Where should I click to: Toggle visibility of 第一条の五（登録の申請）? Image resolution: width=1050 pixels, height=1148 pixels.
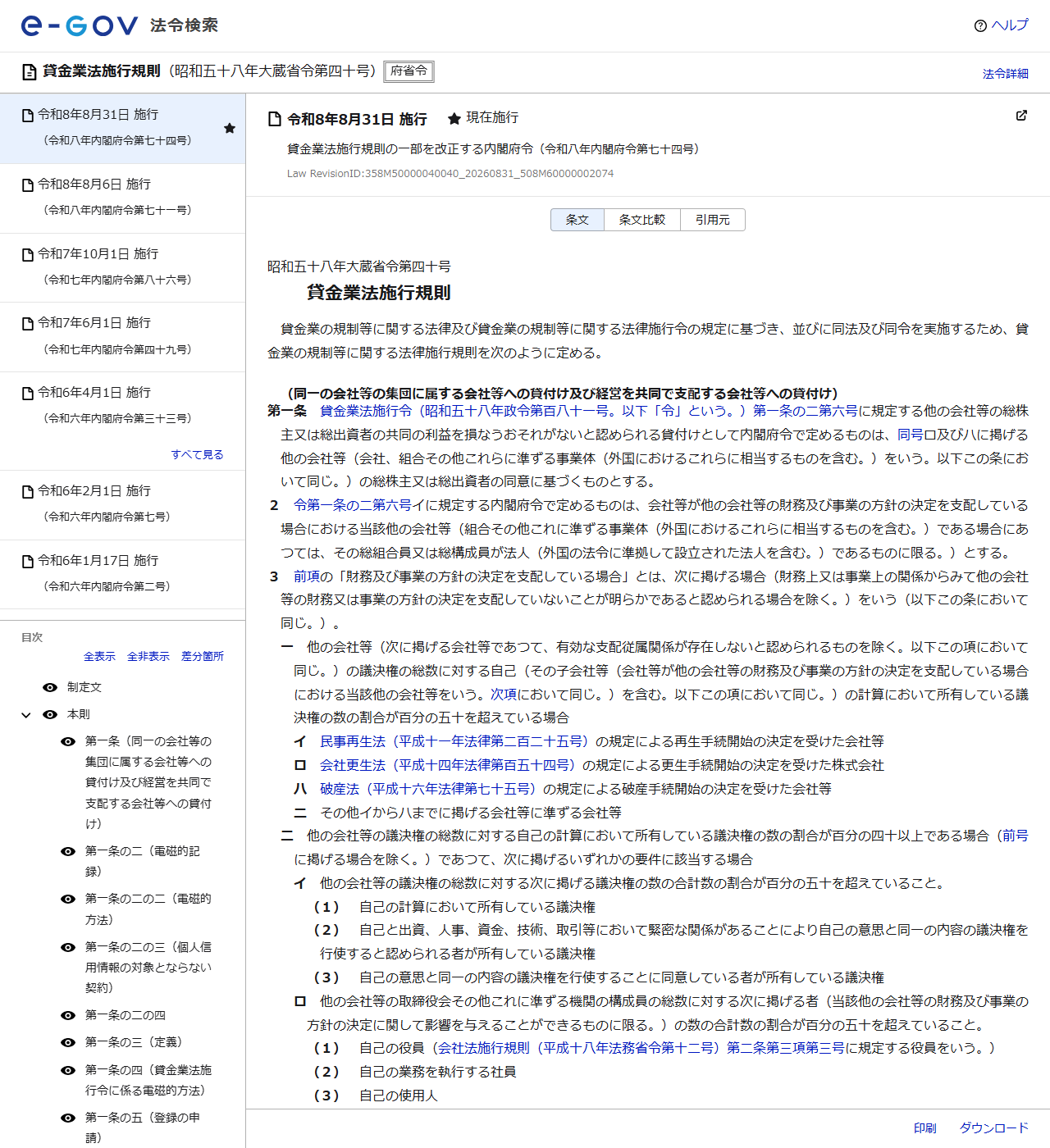[69, 1118]
